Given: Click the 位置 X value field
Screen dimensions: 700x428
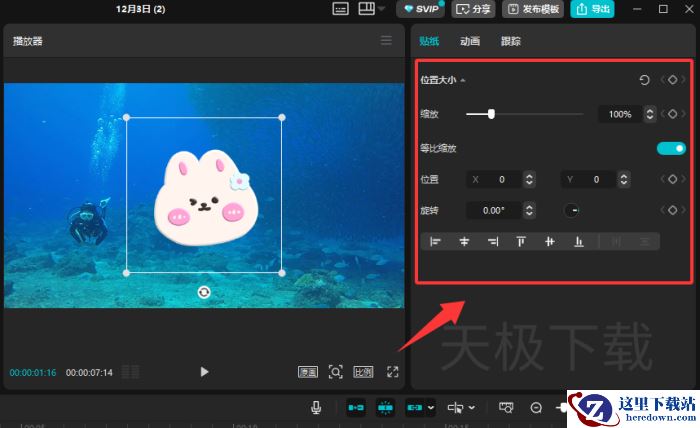Looking at the screenshot, I should coord(494,179).
